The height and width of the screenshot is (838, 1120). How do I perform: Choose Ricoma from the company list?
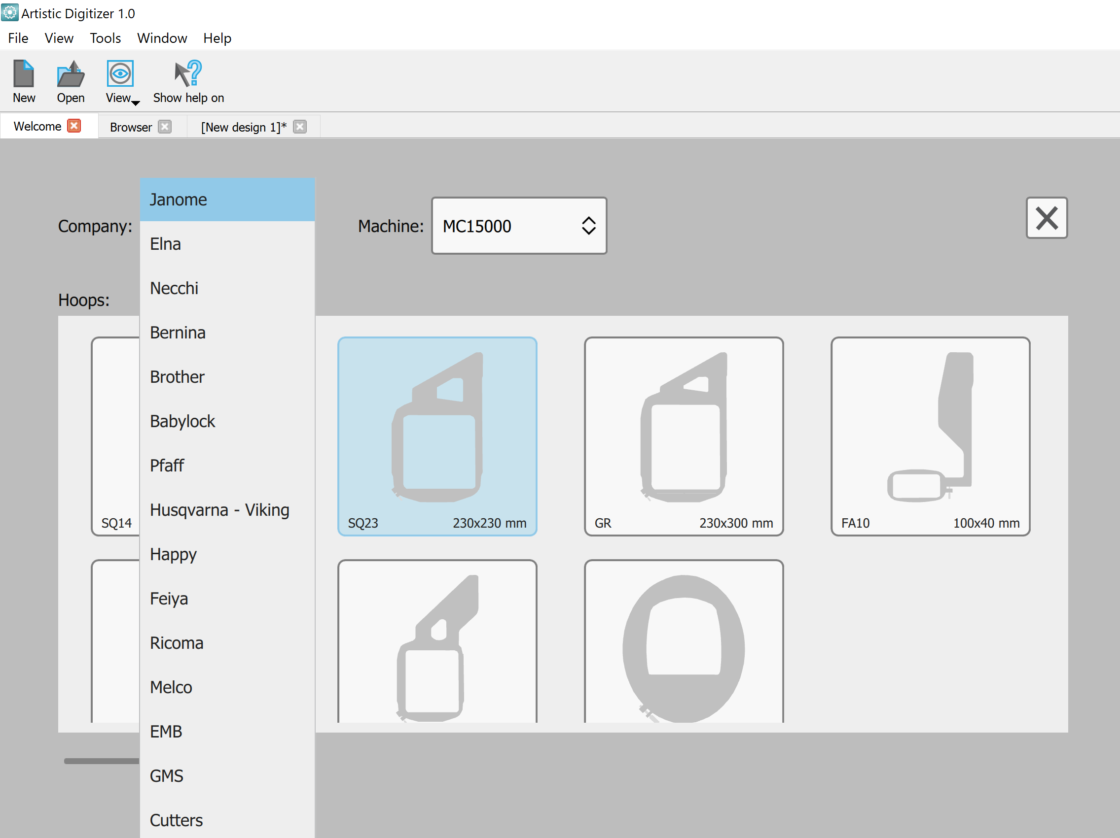click(227, 643)
